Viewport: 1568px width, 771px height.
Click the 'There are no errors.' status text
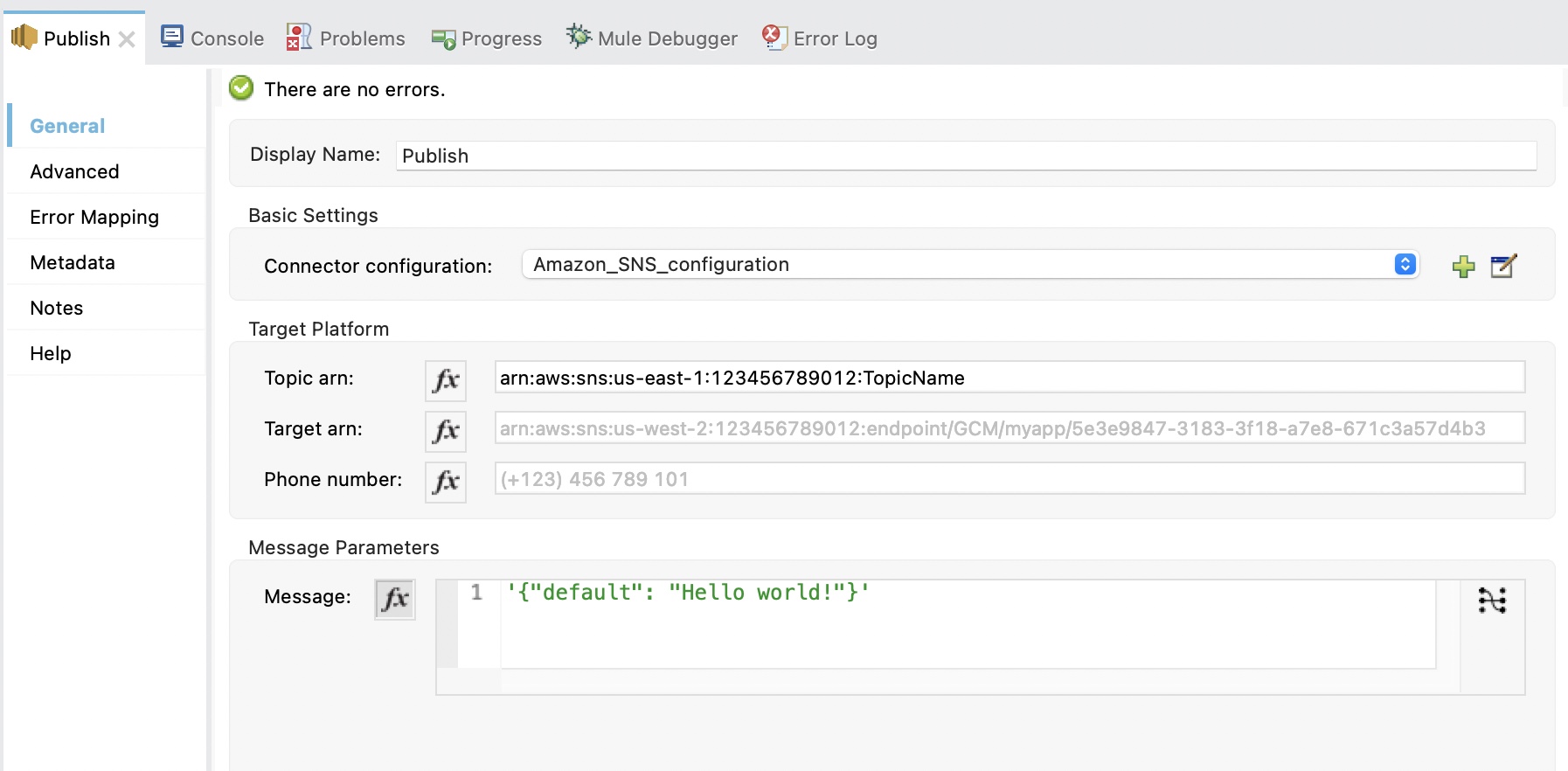coord(355,89)
